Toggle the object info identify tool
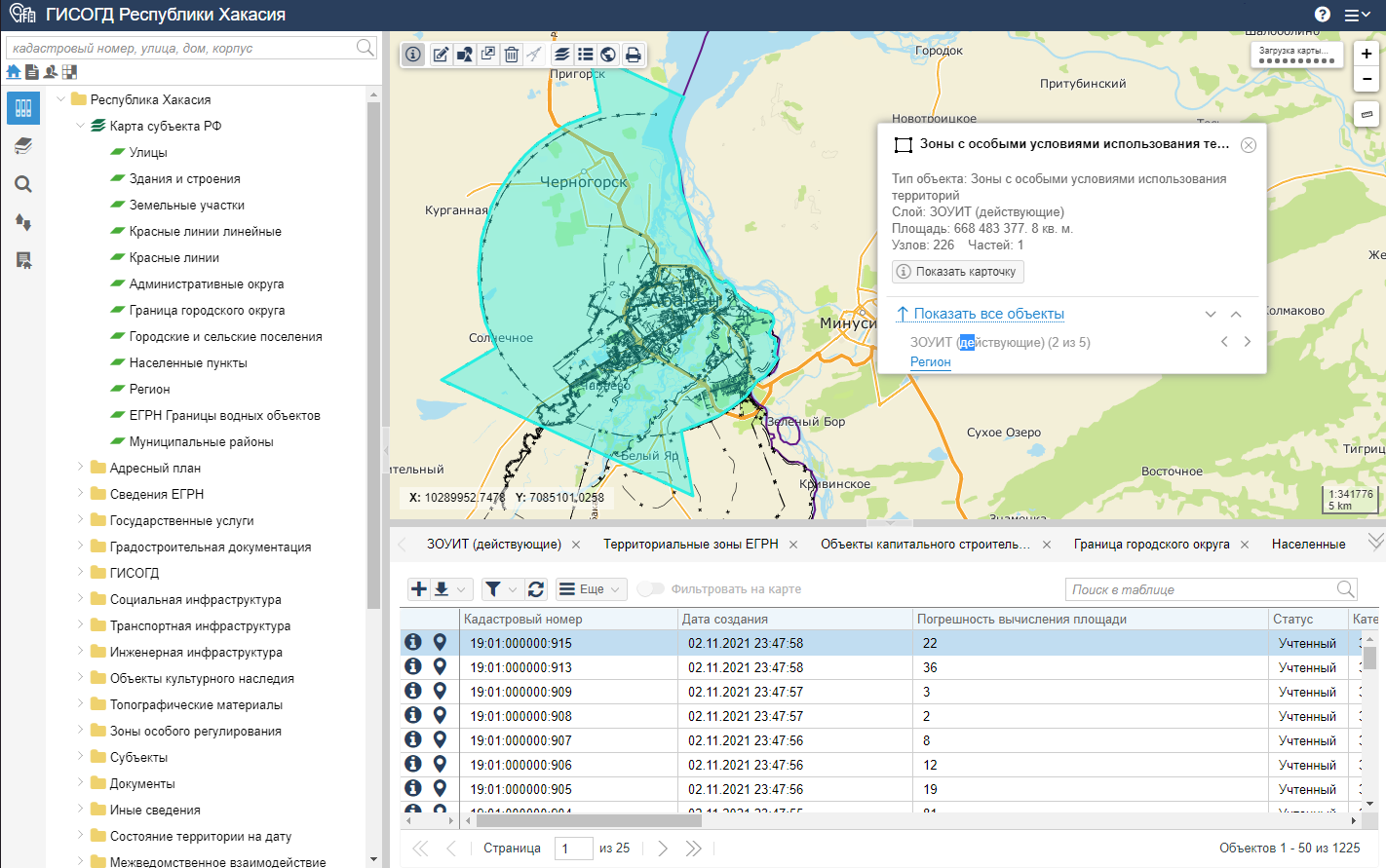The width and height of the screenshot is (1386, 868). point(413,55)
